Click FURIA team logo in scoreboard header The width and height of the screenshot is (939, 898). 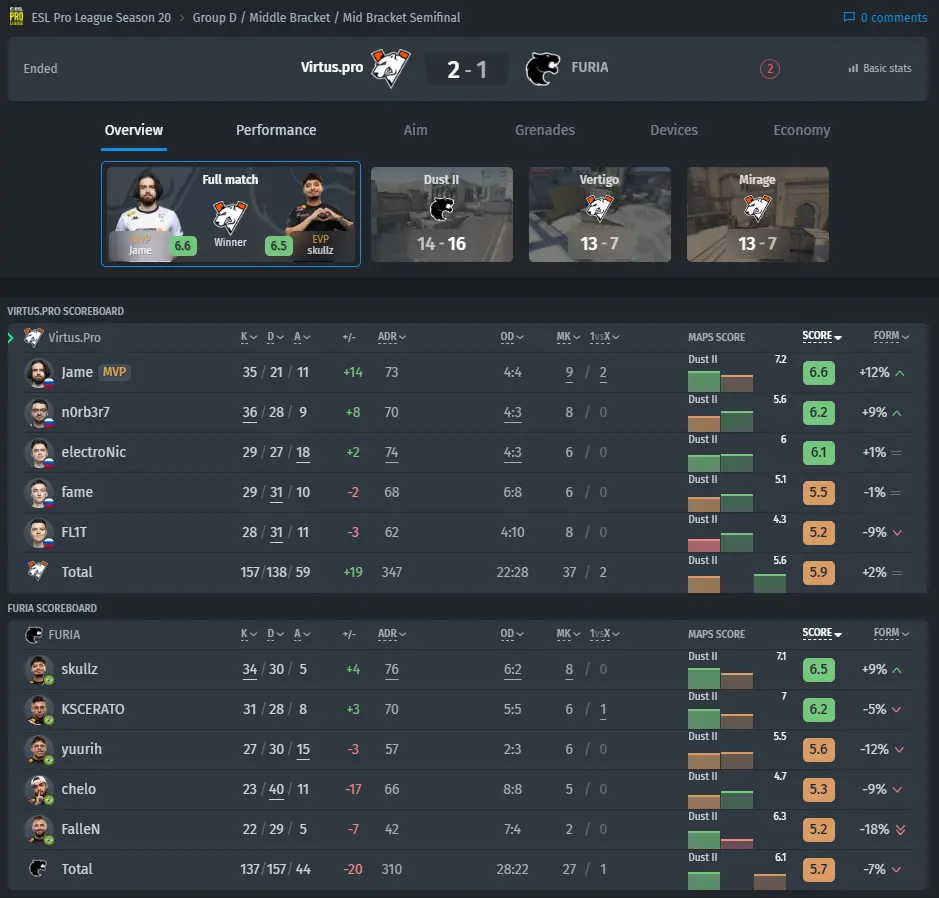click(34, 634)
